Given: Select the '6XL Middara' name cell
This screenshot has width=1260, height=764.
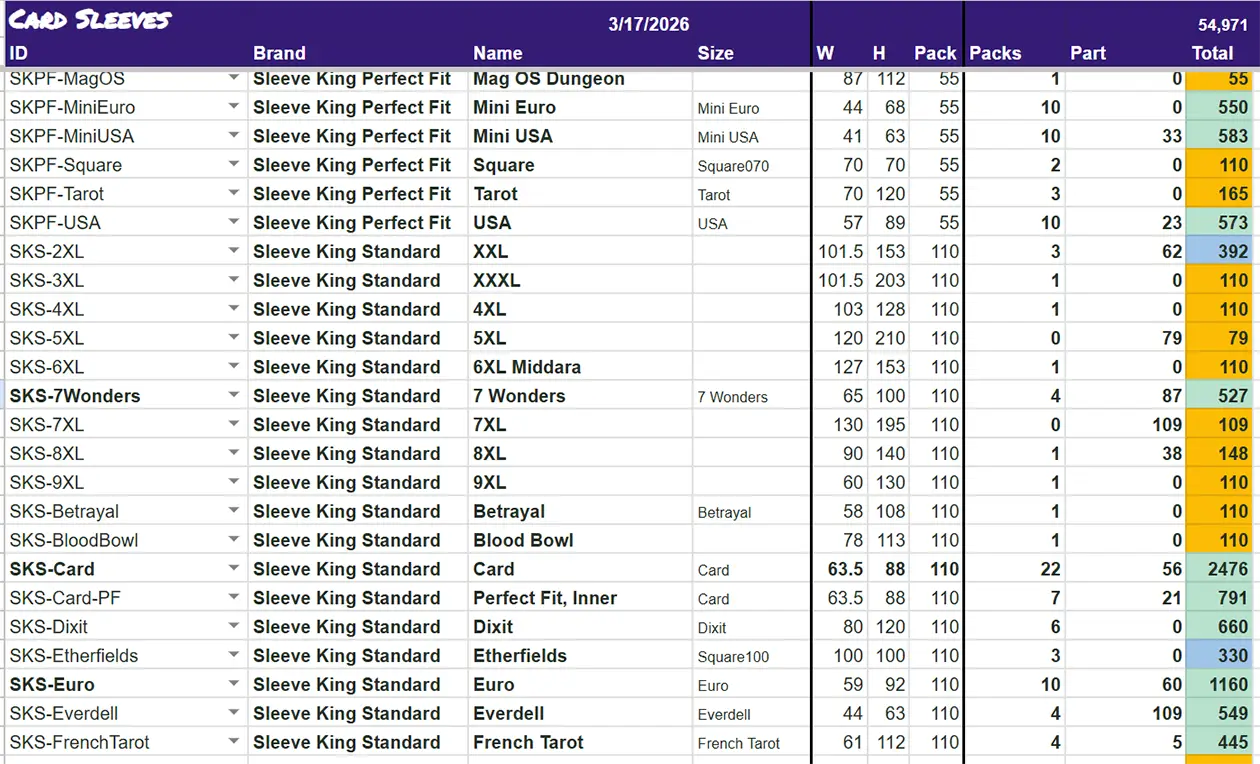Looking at the screenshot, I should pyautogui.click(x=580, y=367).
